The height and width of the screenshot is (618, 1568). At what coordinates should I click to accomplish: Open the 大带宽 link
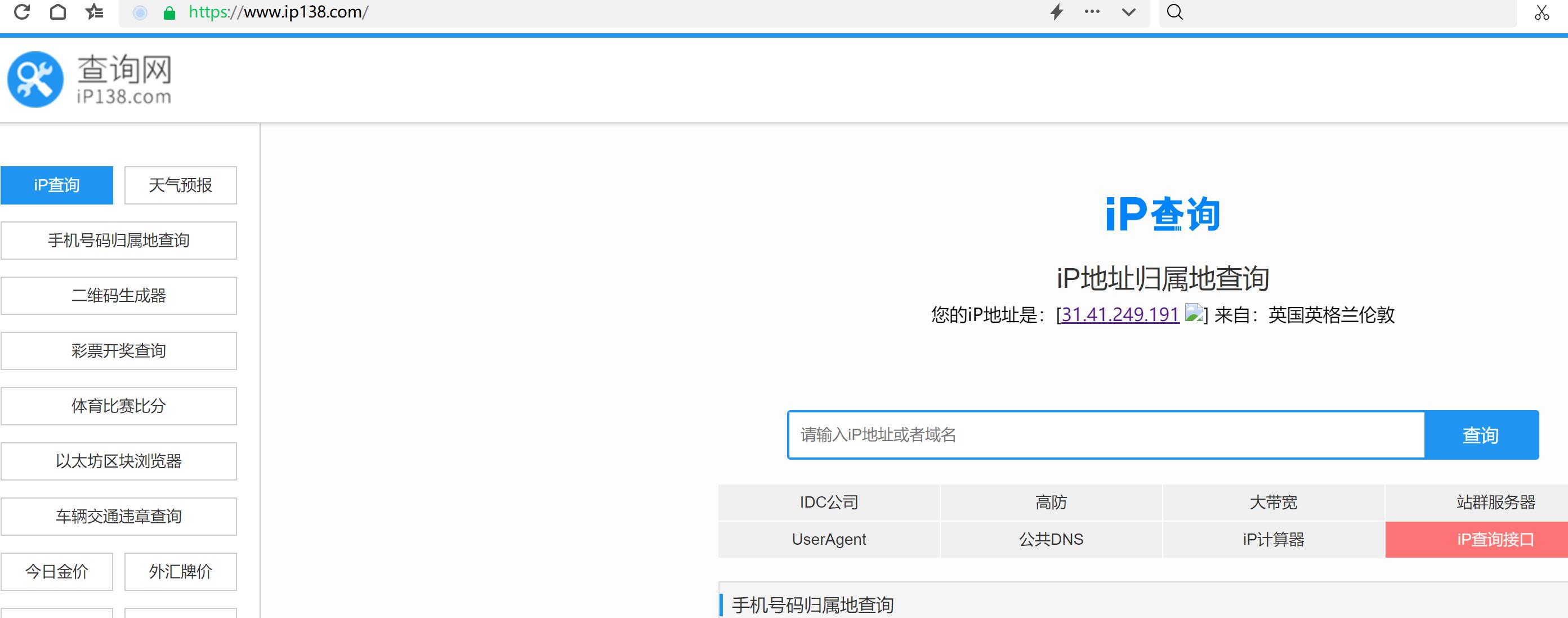pyautogui.click(x=1274, y=503)
